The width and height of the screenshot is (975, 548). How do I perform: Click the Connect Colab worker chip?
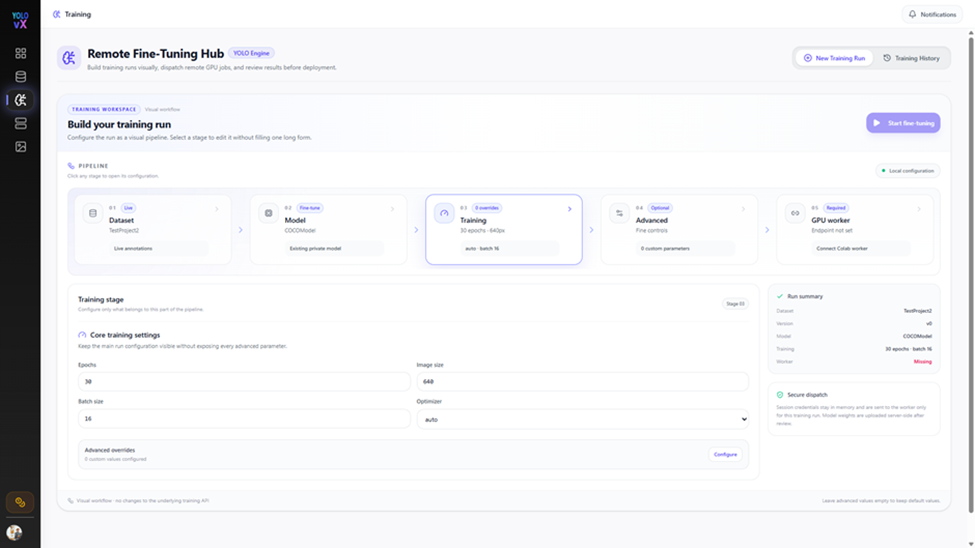pos(861,248)
